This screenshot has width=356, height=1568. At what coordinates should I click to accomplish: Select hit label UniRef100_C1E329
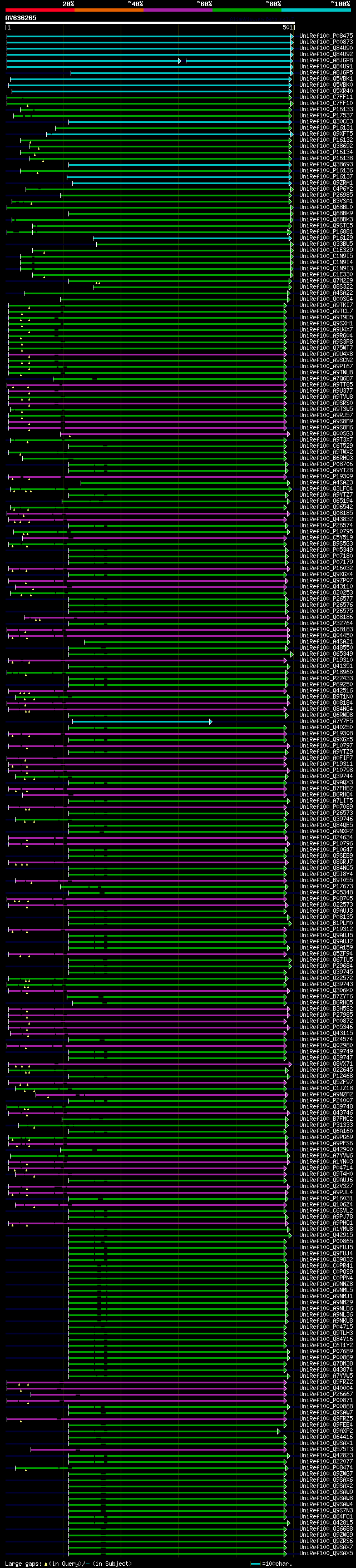326,250
